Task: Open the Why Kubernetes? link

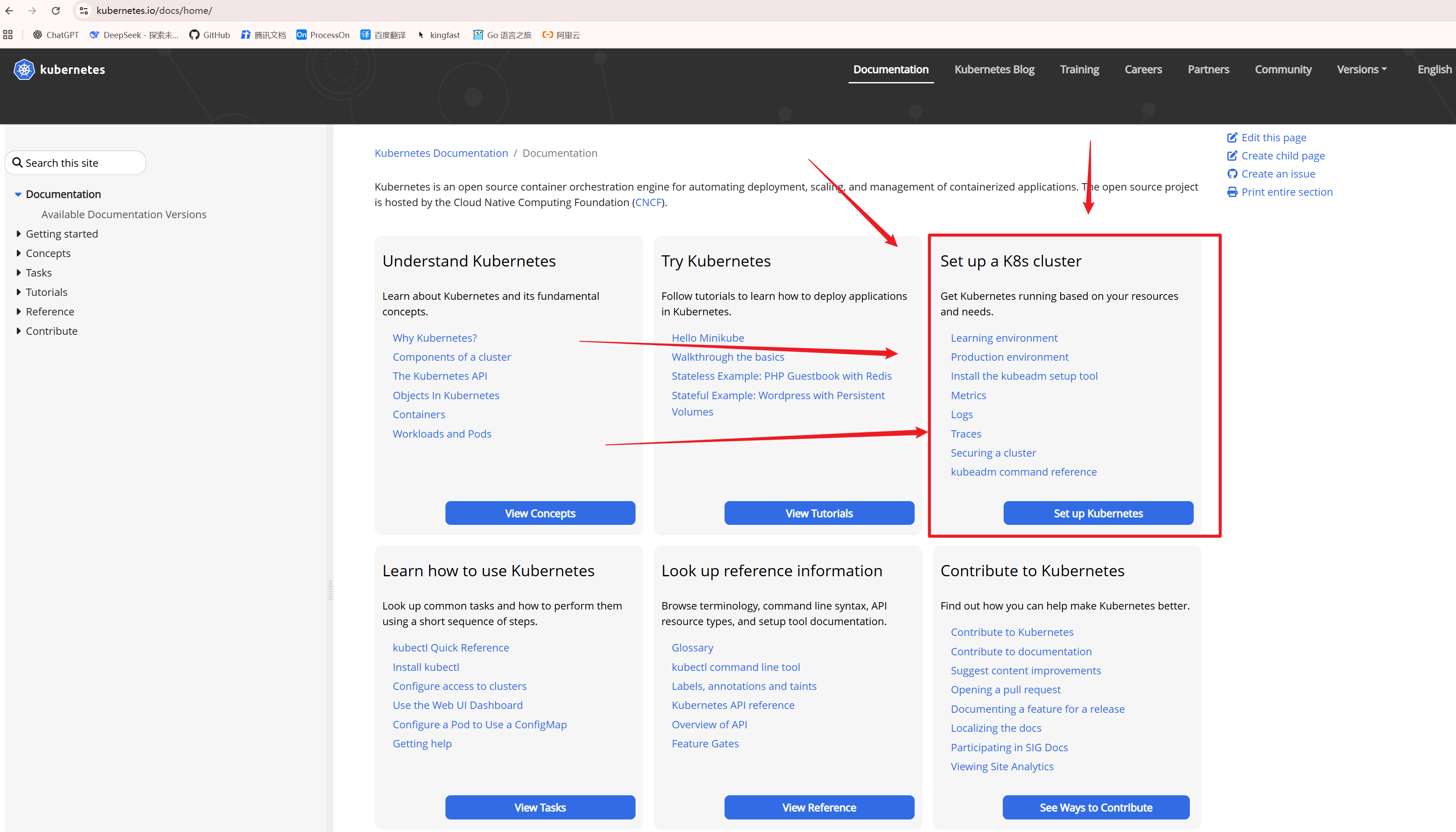Action: click(x=435, y=338)
